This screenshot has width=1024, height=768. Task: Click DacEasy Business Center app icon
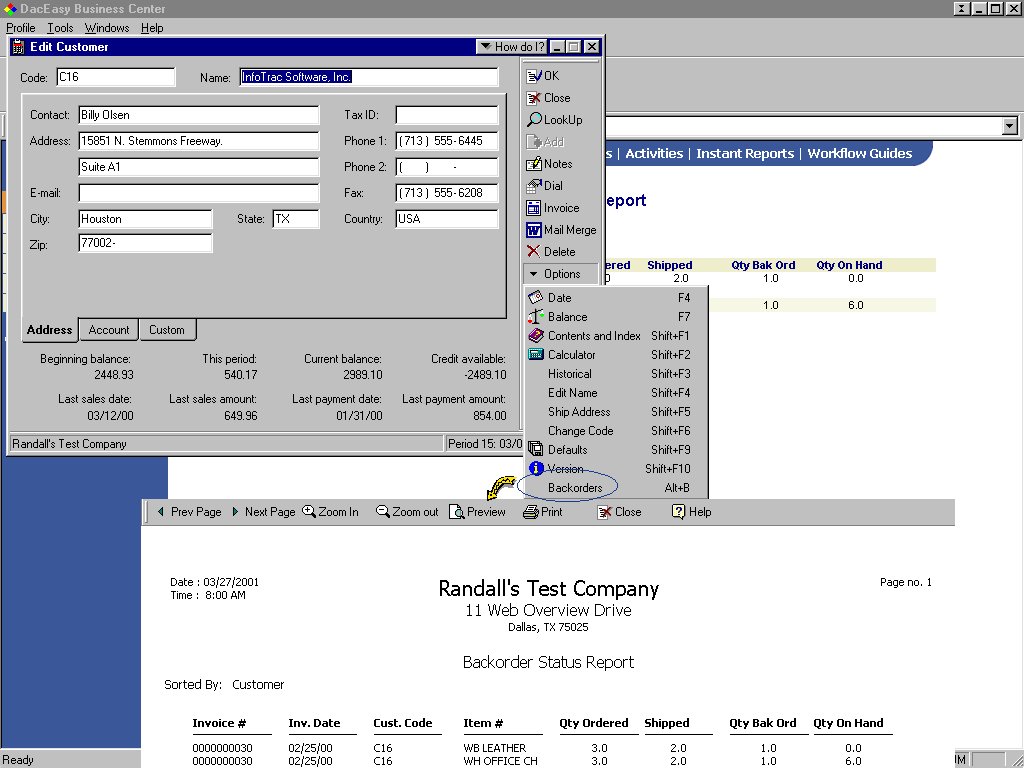coord(10,8)
